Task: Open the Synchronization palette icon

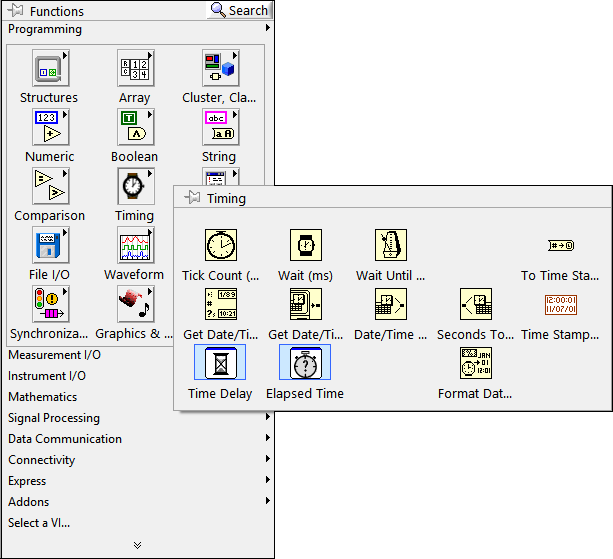Action: [50, 304]
